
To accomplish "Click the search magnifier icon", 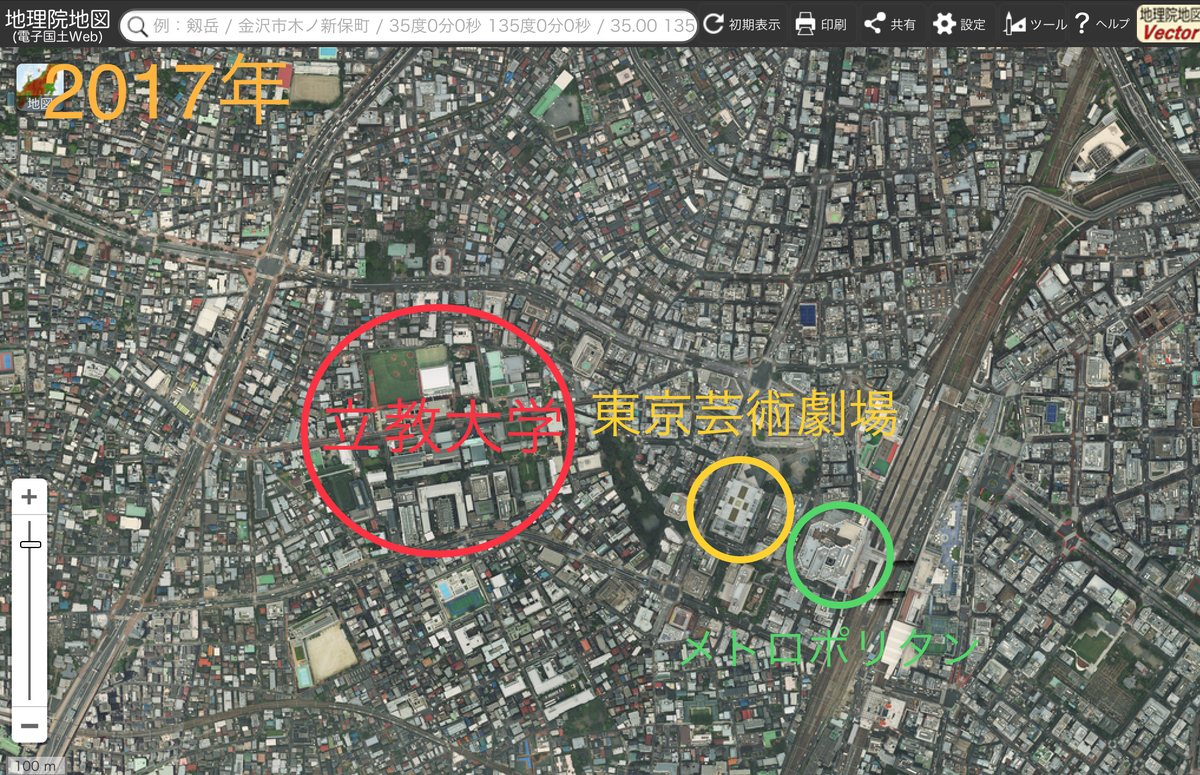I will tap(137, 25).
